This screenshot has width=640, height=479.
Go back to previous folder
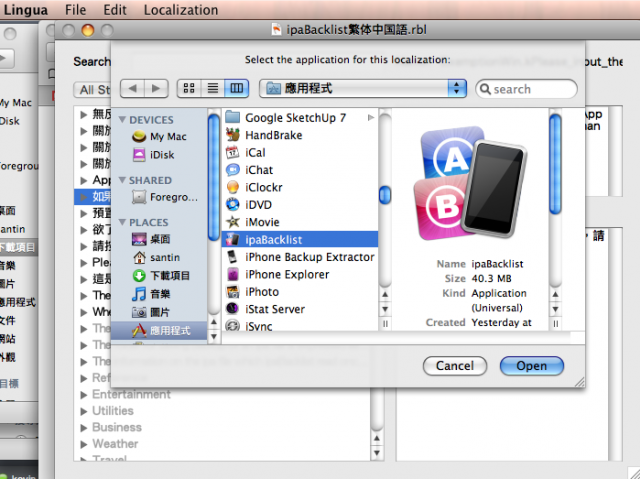132,88
